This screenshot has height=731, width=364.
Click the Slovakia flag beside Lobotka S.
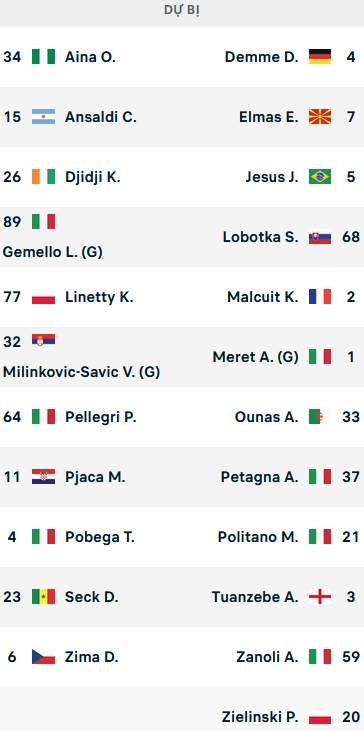click(320, 237)
